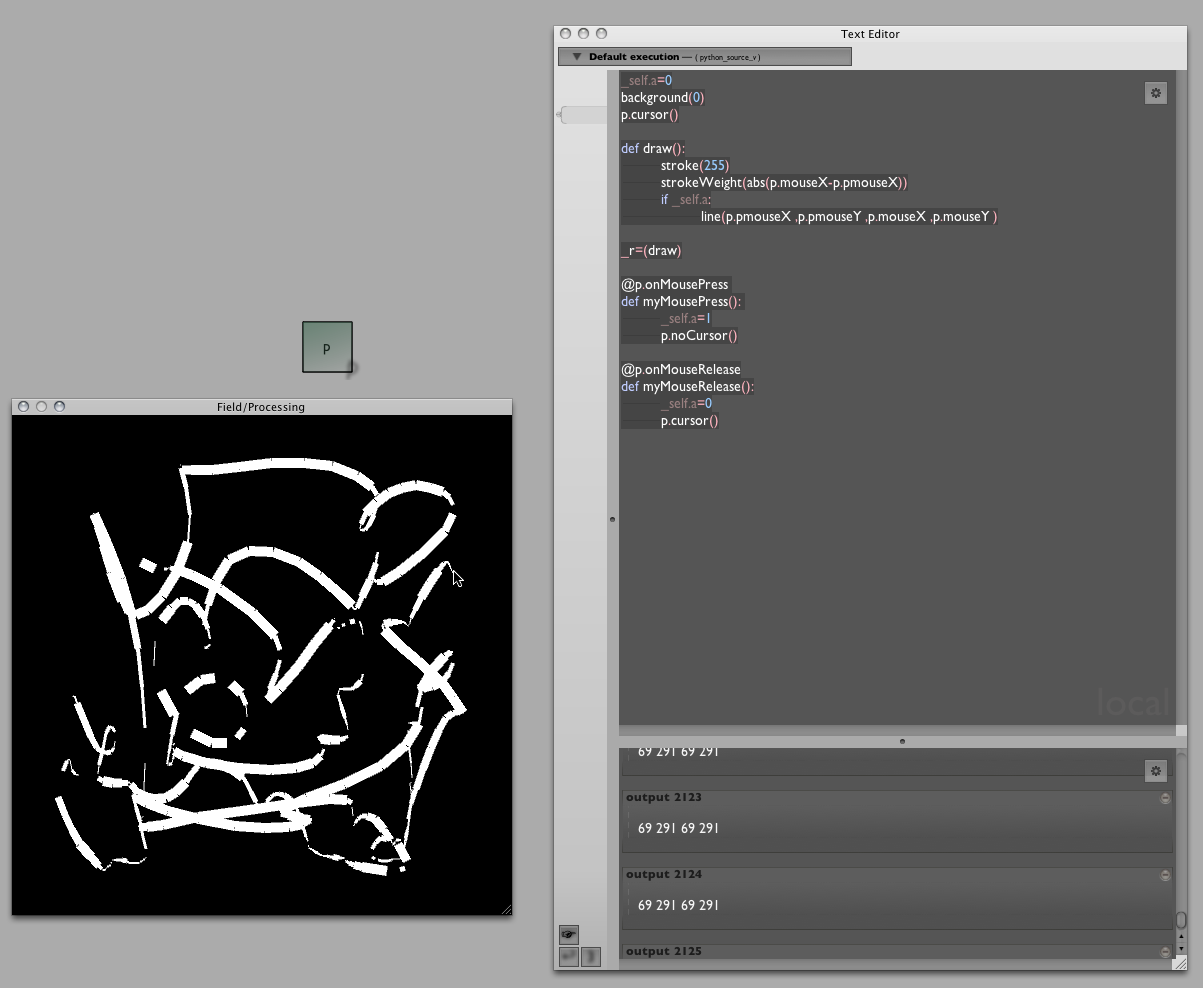The image size is (1203, 988).
Task: Focus the Field/Processing window title bar
Action: coord(261,407)
